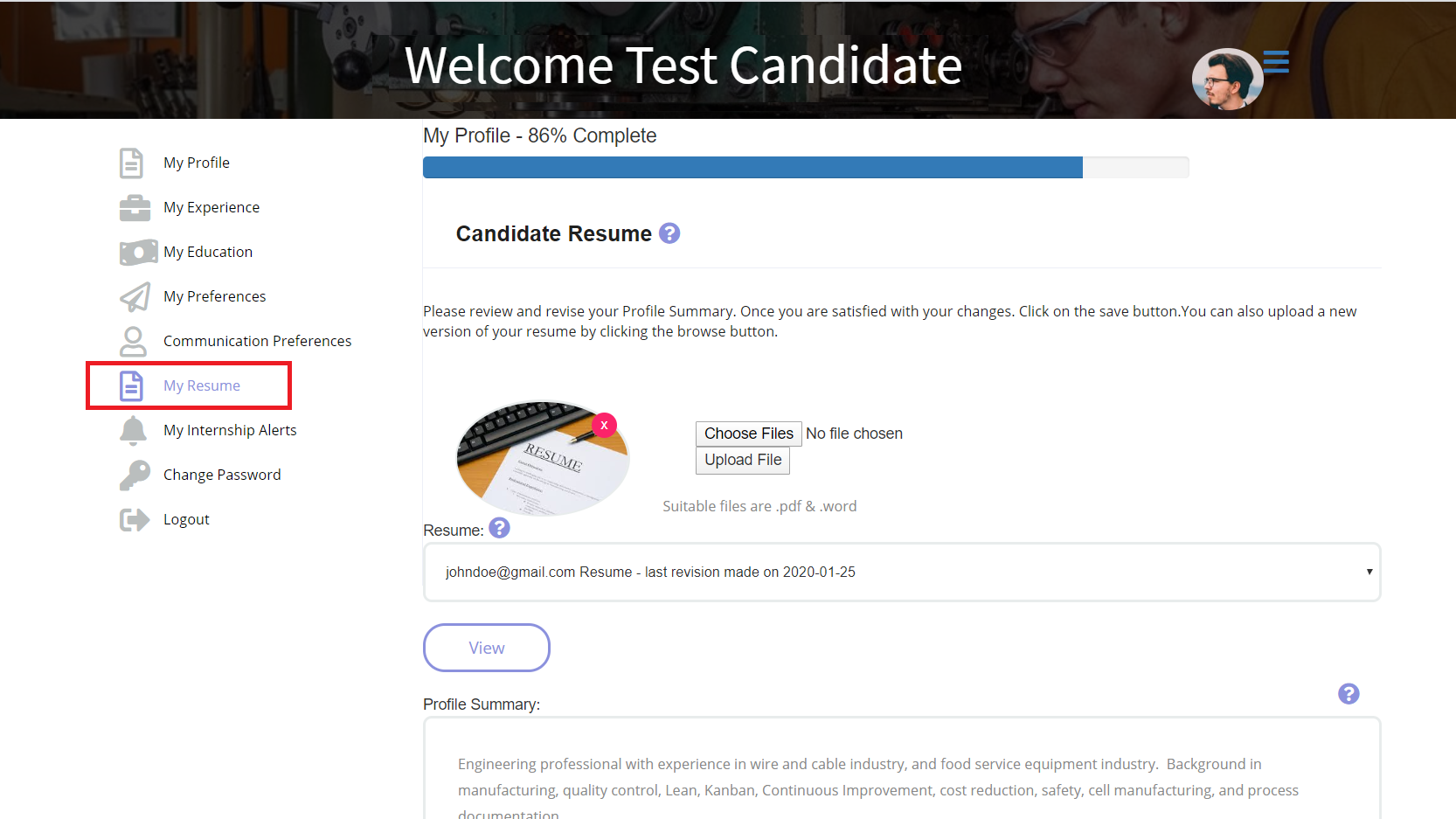Click the Choose Files button
Viewport: 1456px width, 819px height.
click(749, 434)
